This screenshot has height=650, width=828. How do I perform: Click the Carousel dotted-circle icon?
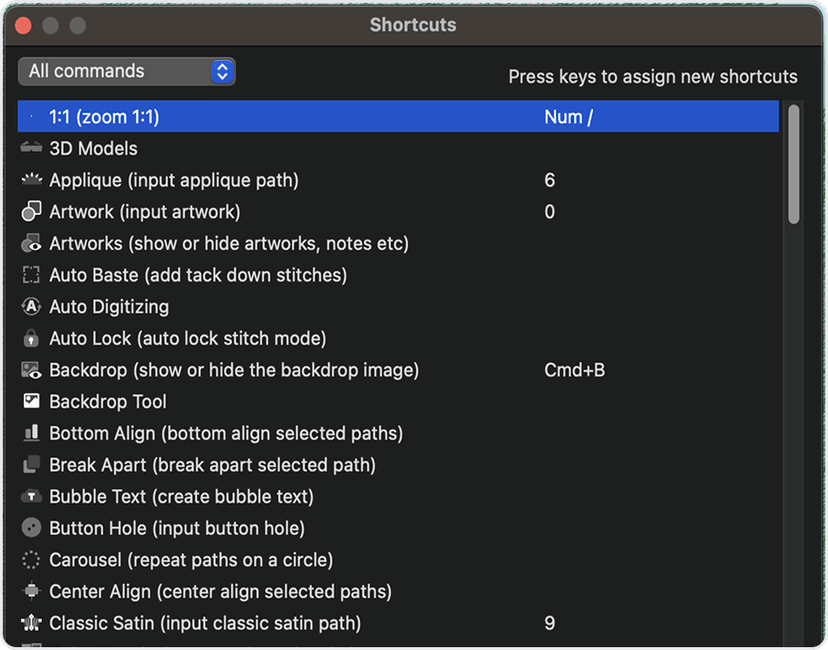(x=31, y=560)
